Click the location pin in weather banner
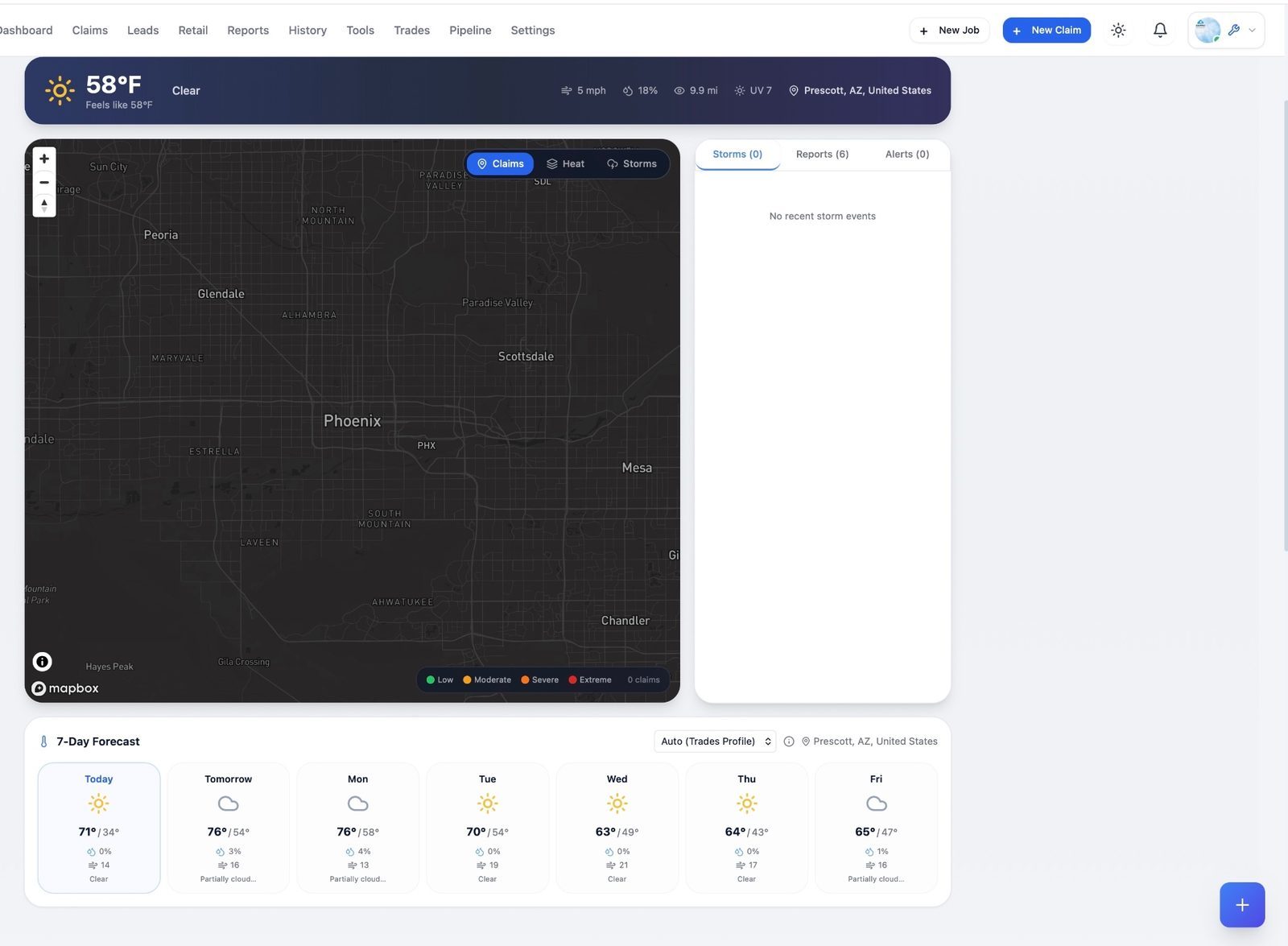The image size is (1288, 946). point(794,91)
